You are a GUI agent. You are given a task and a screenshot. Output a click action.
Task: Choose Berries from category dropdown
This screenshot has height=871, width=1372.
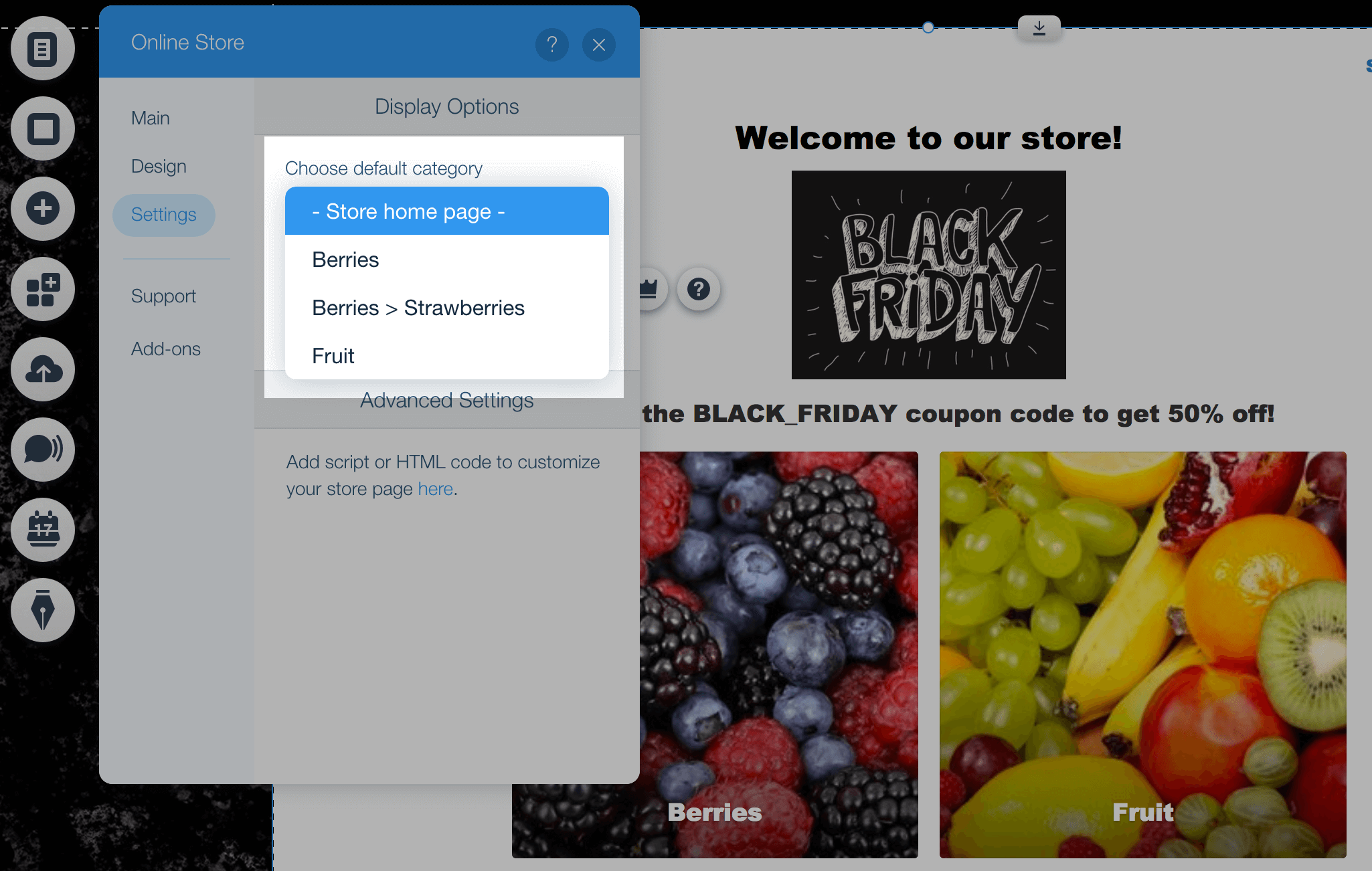coord(447,260)
